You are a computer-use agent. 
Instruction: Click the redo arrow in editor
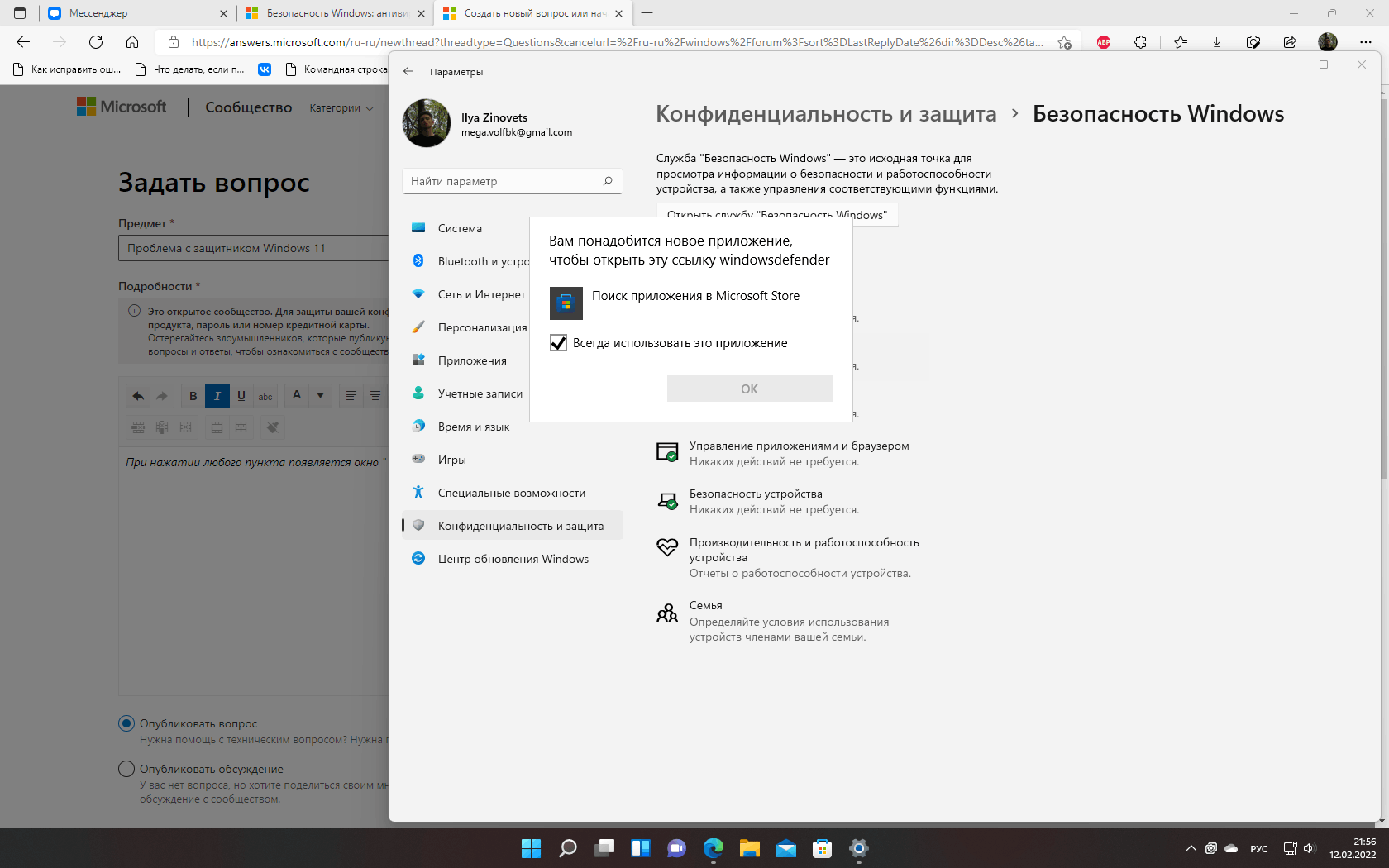click(162, 396)
